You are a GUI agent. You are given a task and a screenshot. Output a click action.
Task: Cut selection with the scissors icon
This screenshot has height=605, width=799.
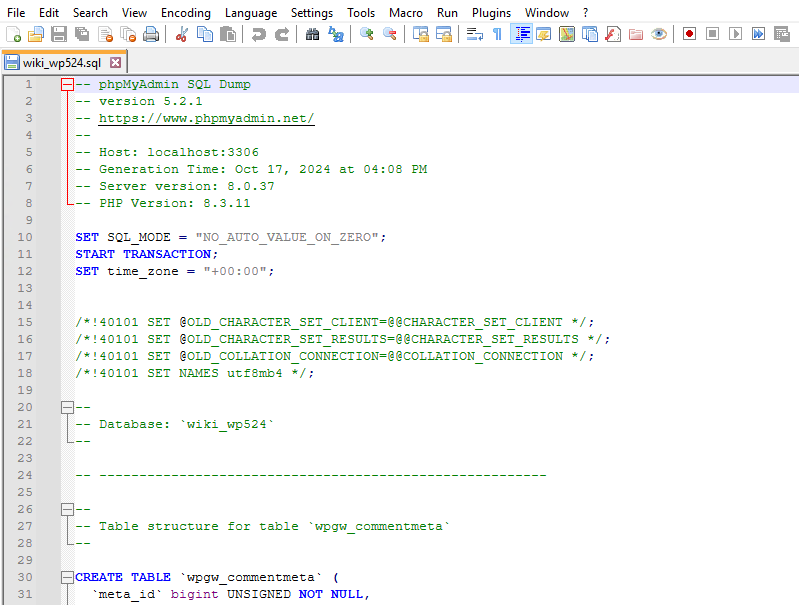pos(181,34)
